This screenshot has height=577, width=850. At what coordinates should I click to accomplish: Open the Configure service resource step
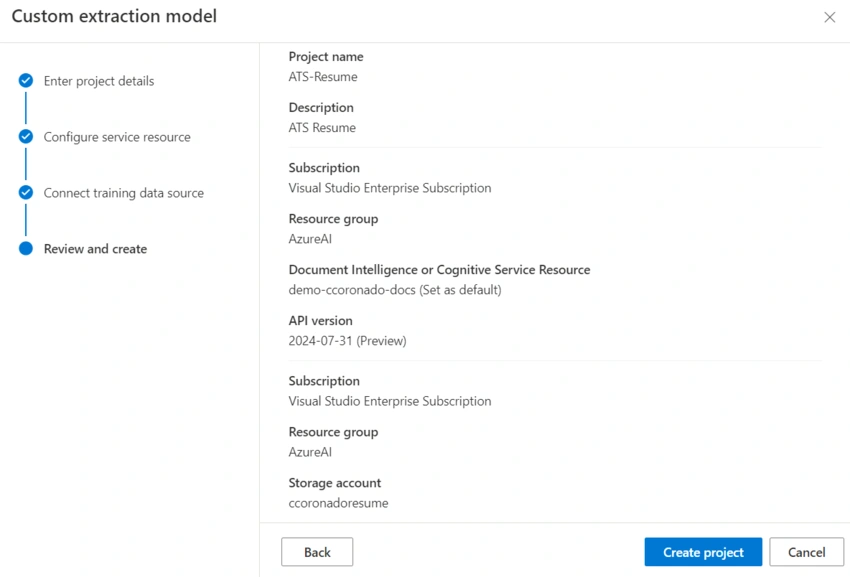point(117,137)
